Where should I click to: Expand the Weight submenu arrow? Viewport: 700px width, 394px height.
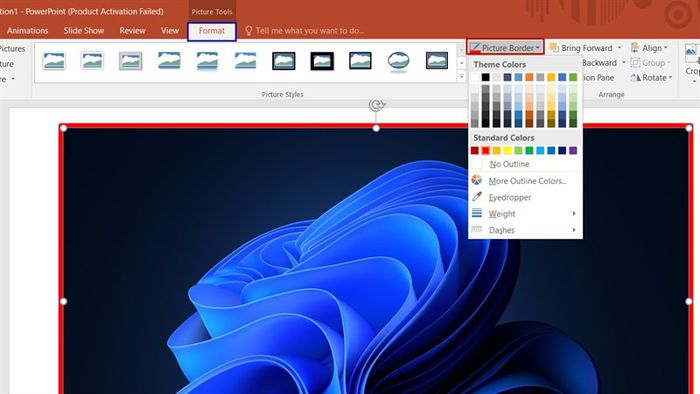point(574,214)
